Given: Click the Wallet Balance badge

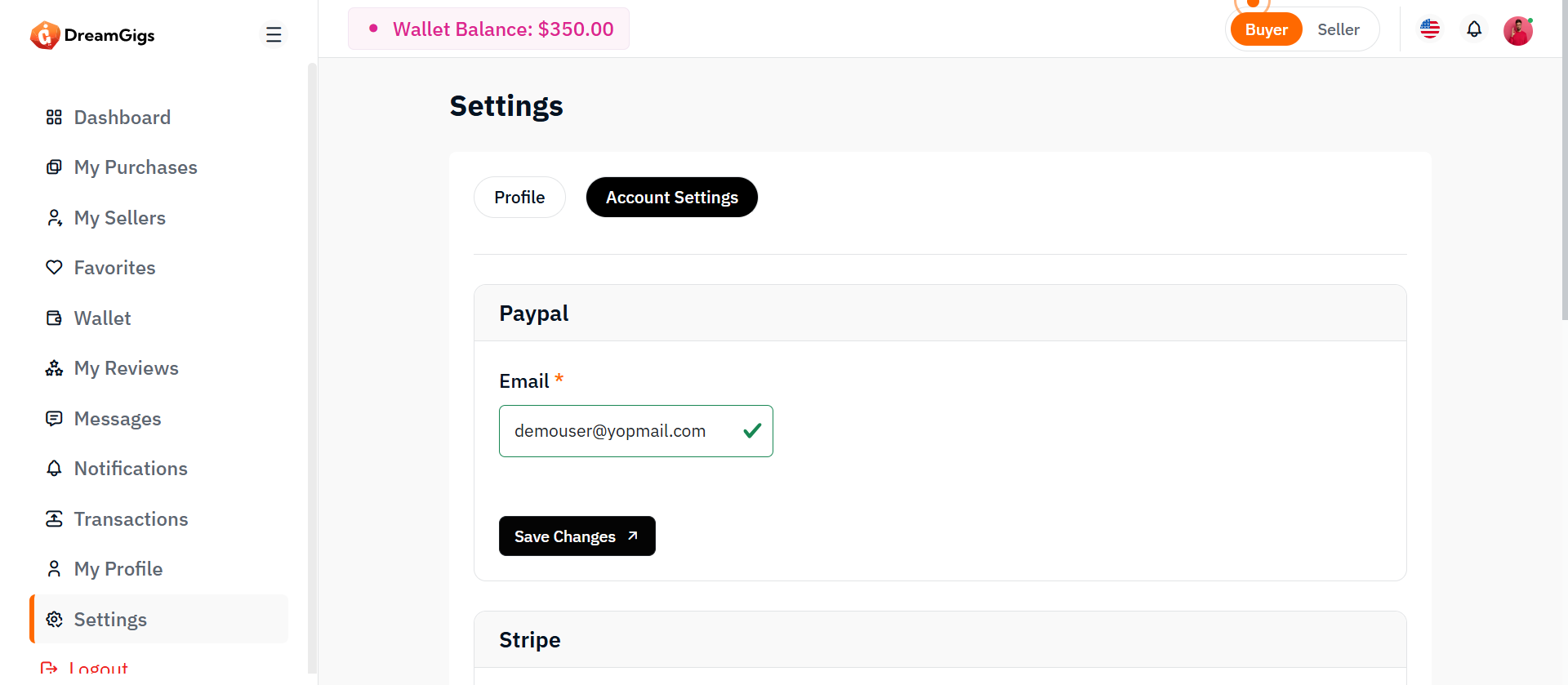Looking at the screenshot, I should point(488,29).
